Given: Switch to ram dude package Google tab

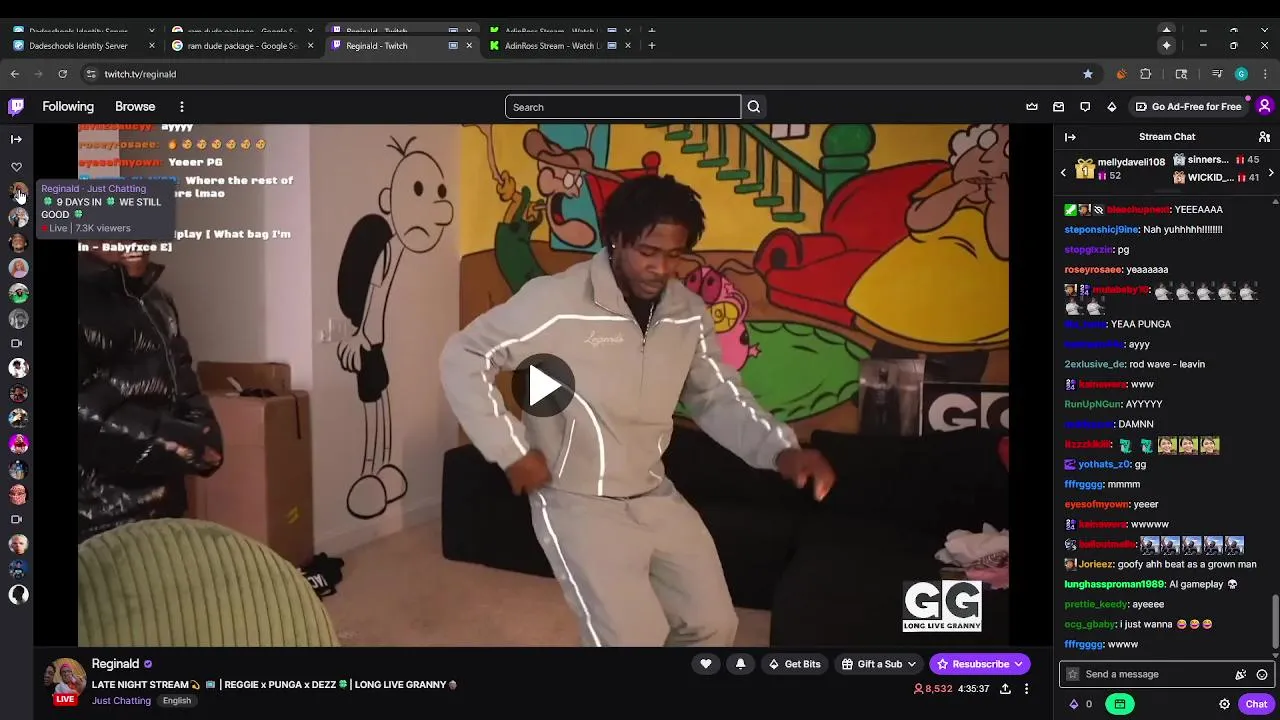Looking at the screenshot, I should 244,45.
